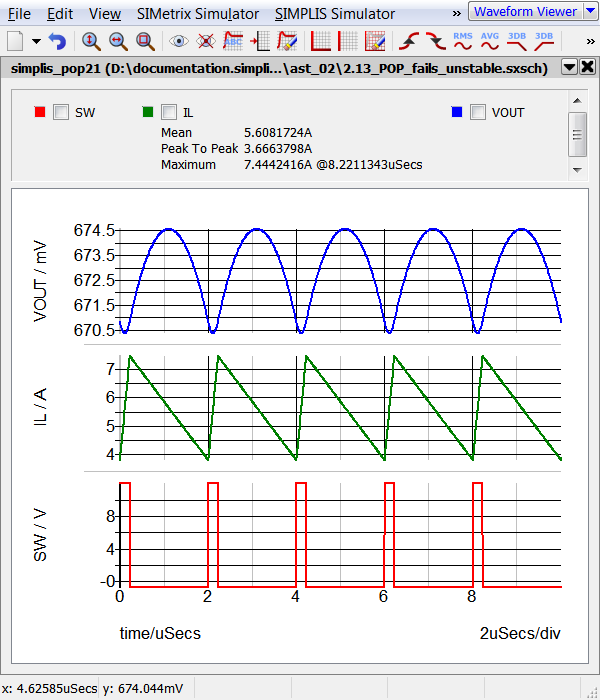Click the RMS measurement icon
This screenshot has width=600, height=700.
click(x=463, y=42)
